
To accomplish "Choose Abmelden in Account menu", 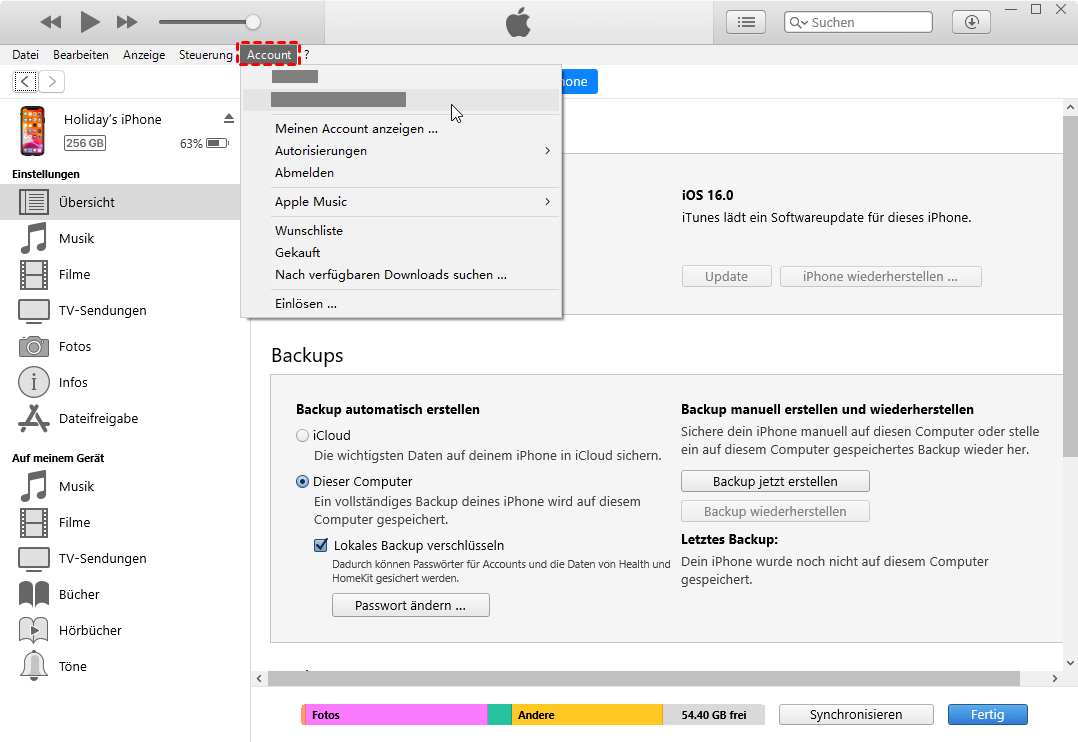I will tap(402, 173).
